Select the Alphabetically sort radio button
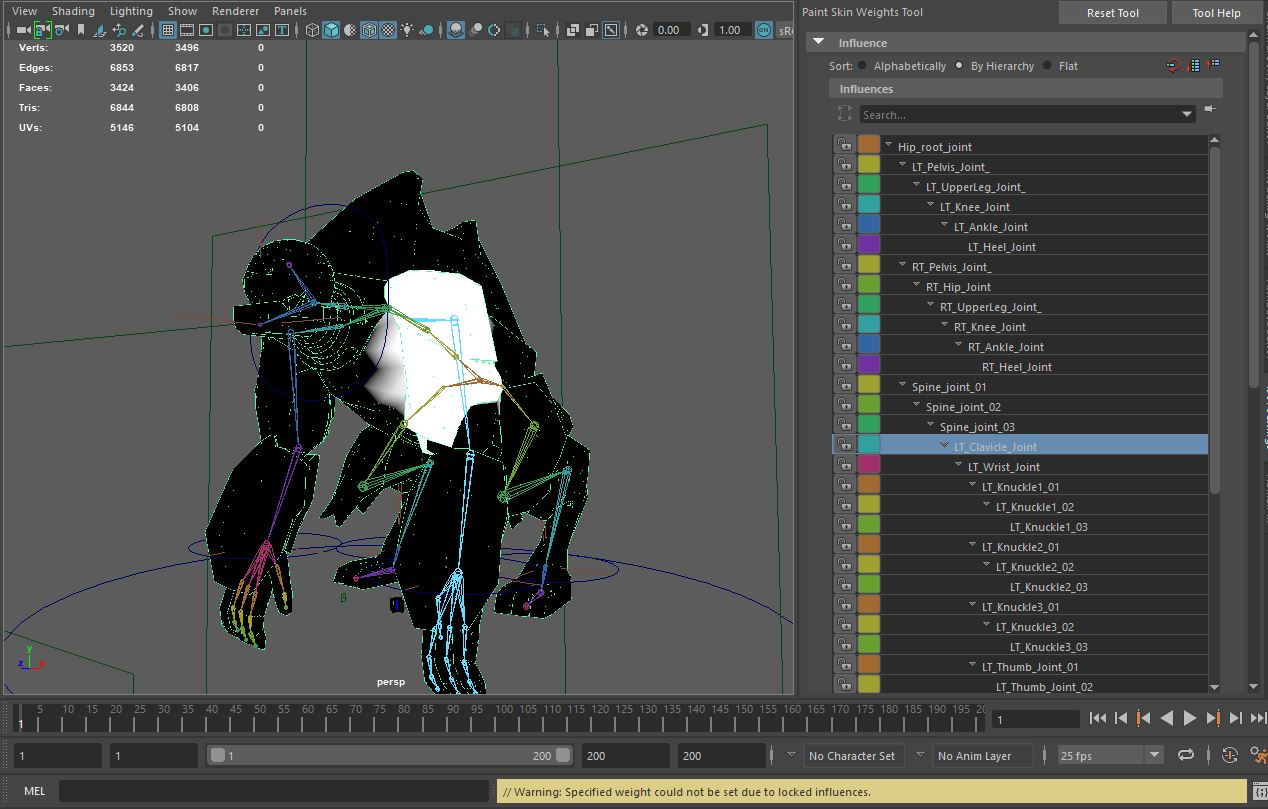The image size is (1268, 809). 861,65
